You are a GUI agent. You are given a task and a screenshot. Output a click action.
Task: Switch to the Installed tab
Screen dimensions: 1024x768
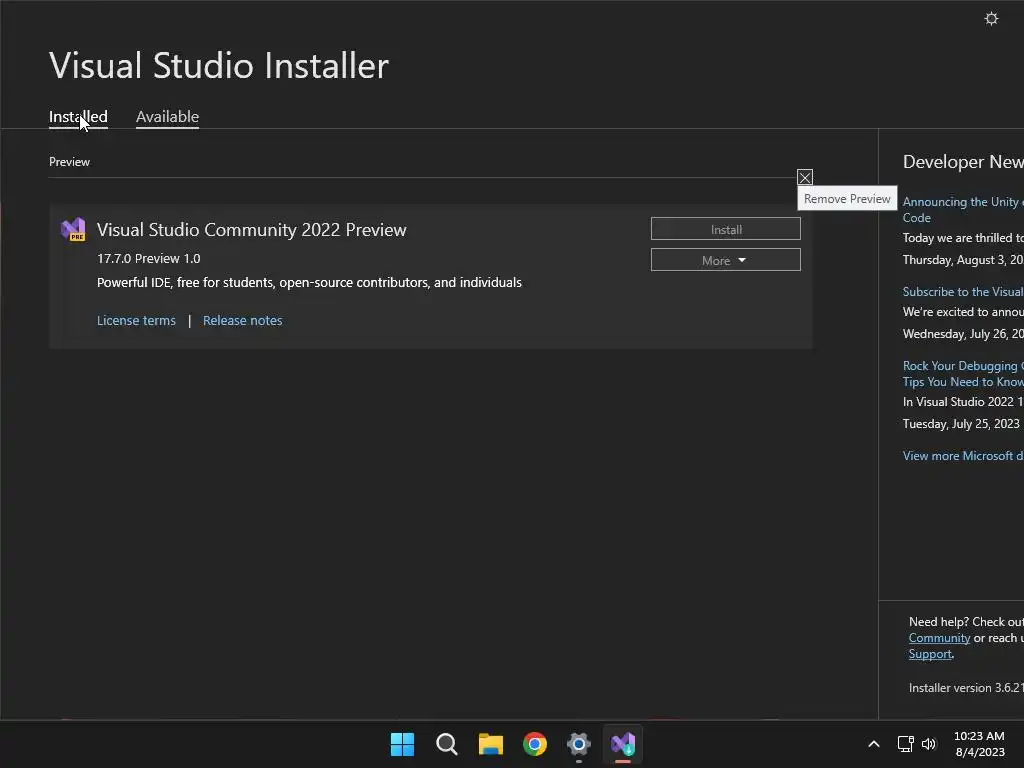78,117
